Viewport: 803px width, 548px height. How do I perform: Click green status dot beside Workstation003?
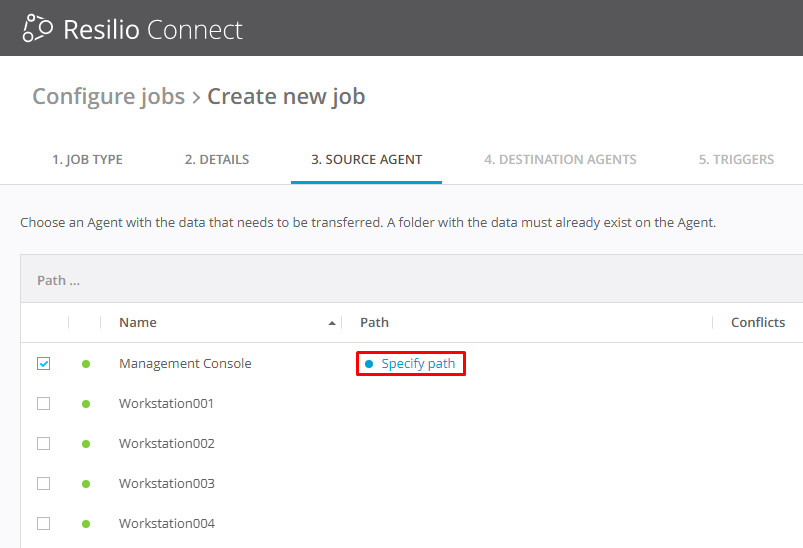click(x=86, y=484)
